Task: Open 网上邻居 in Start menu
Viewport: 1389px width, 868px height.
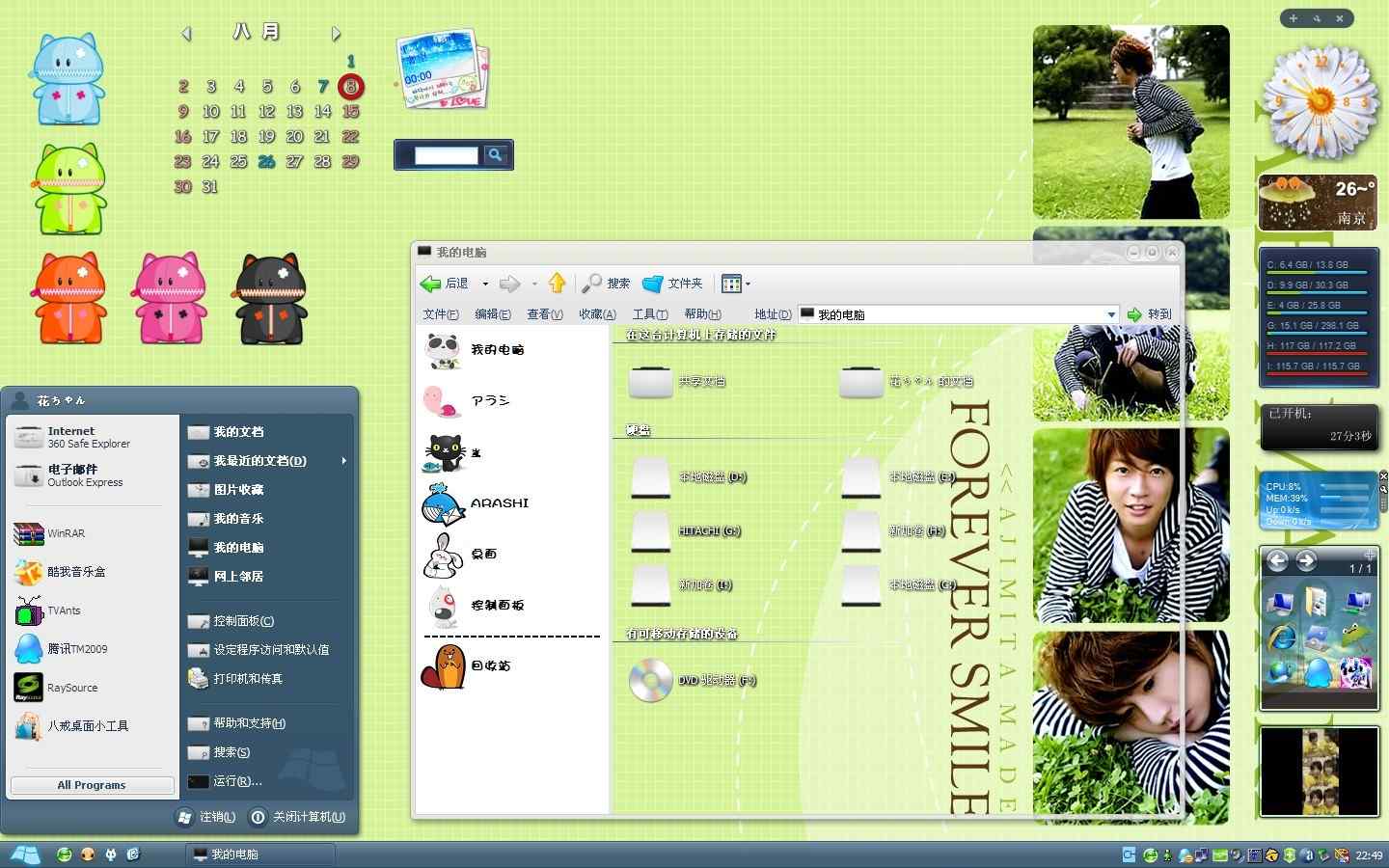Action: 267,577
